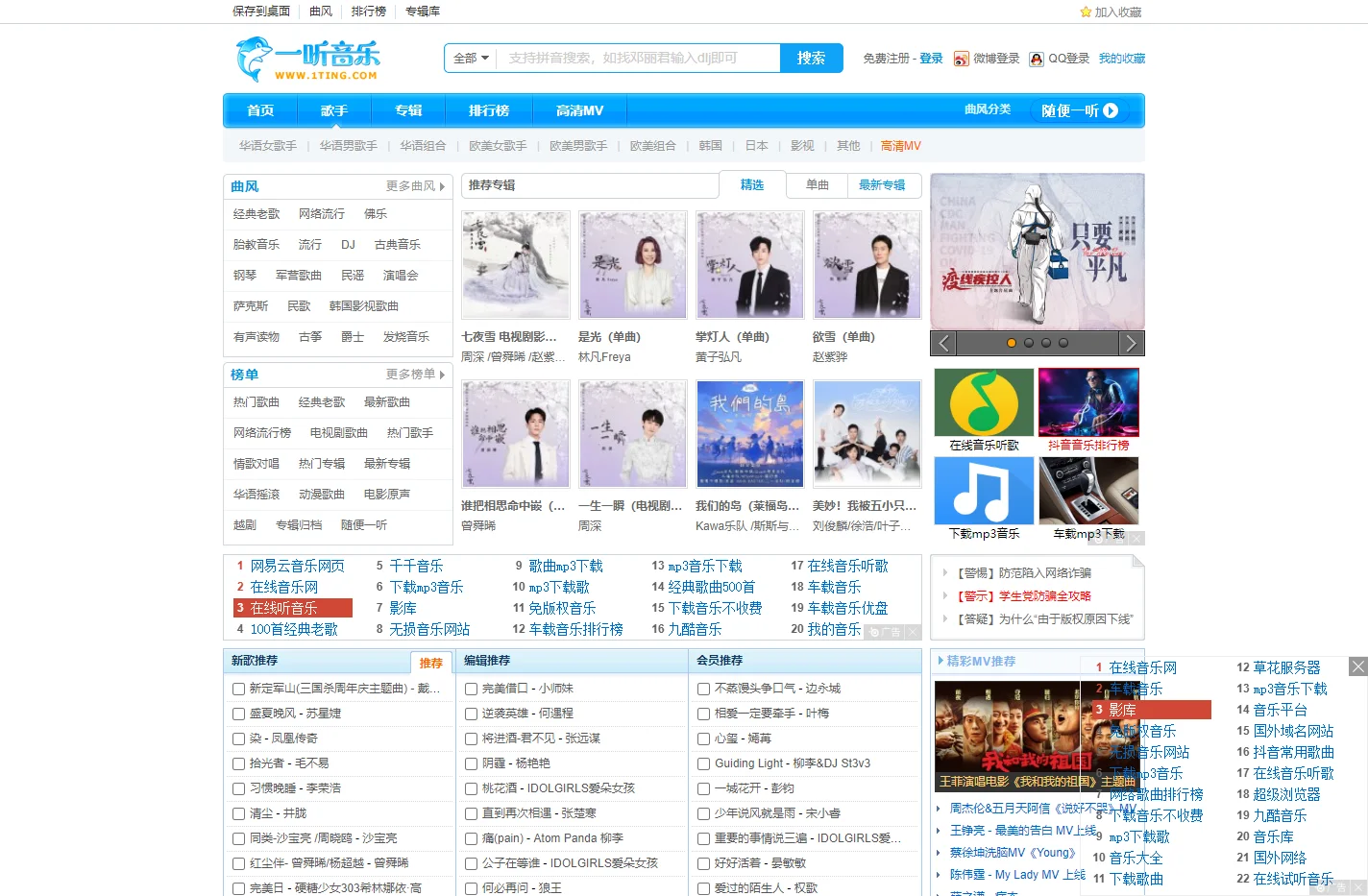Open the 下载mp3音乐 blue note icon
1368x896 pixels.
[x=985, y=491]
